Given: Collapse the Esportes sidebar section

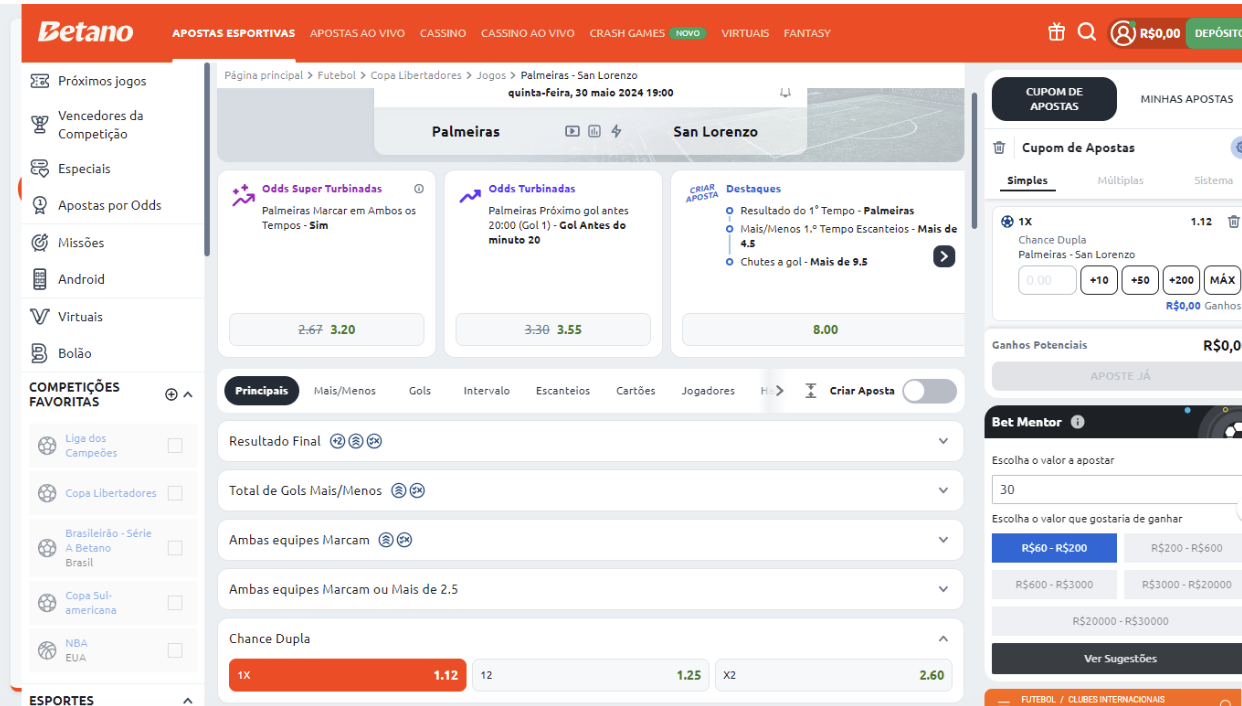Looking at the screenshot, I should pyautogui.click(x=188, y=700).
